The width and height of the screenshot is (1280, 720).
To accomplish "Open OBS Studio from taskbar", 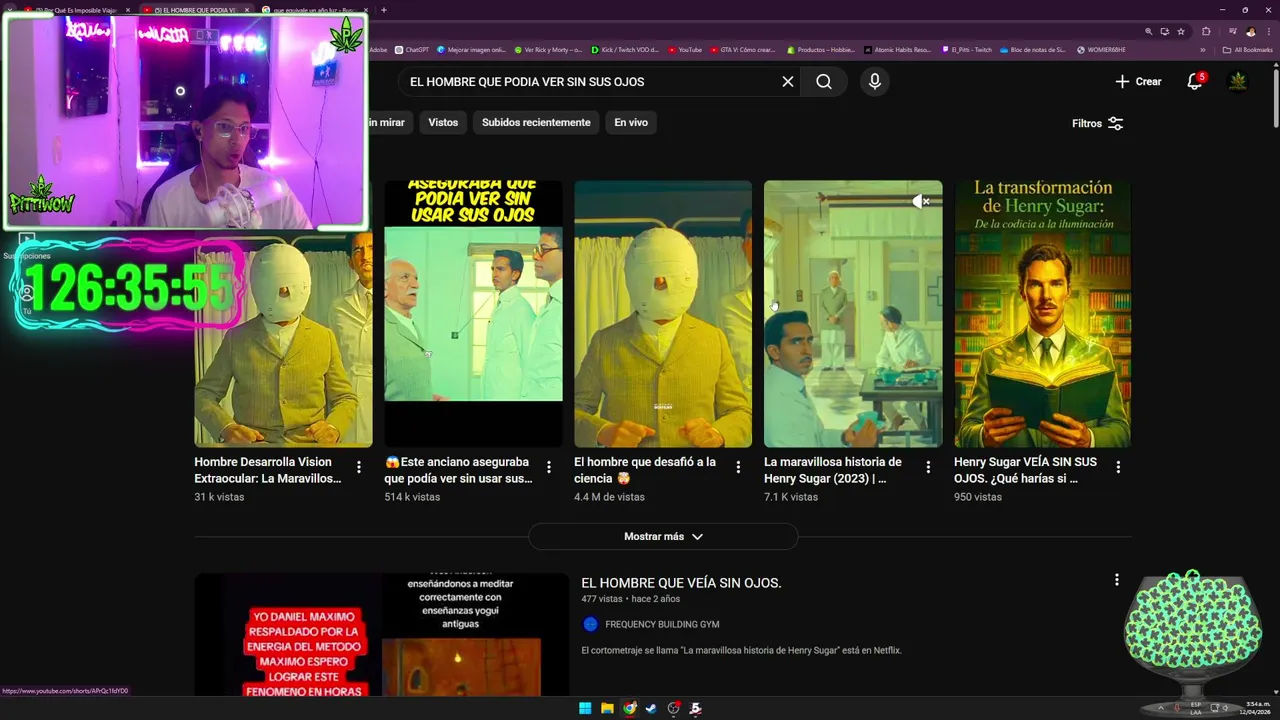I will pyautogui.click(x=674, y=708).
